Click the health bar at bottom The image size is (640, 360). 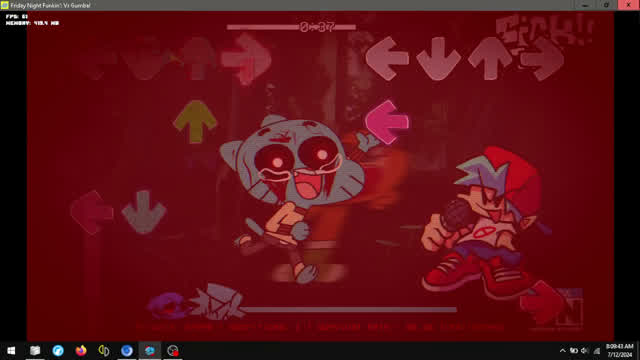point(350,310)
